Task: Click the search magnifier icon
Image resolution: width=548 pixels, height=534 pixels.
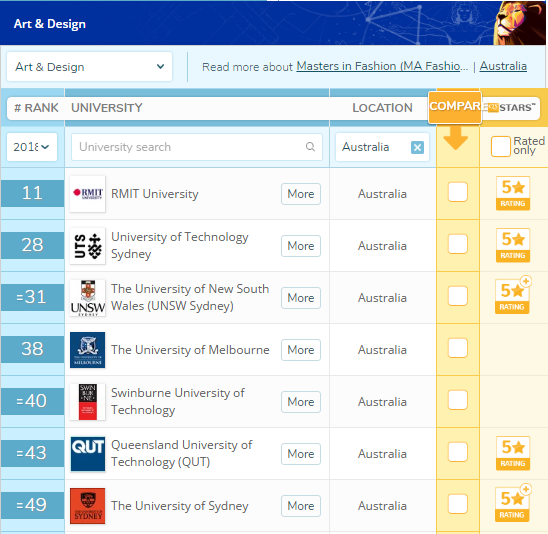Action: pos(310,146)
